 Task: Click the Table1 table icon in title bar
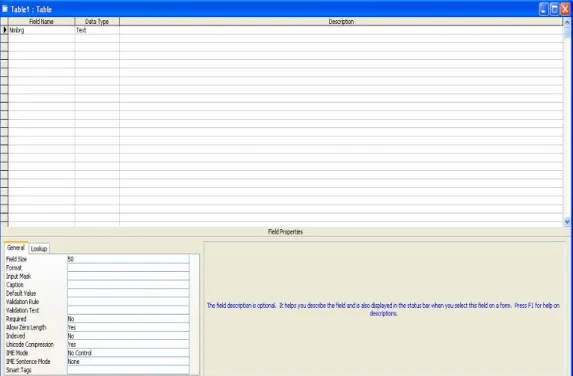(5, 9)
